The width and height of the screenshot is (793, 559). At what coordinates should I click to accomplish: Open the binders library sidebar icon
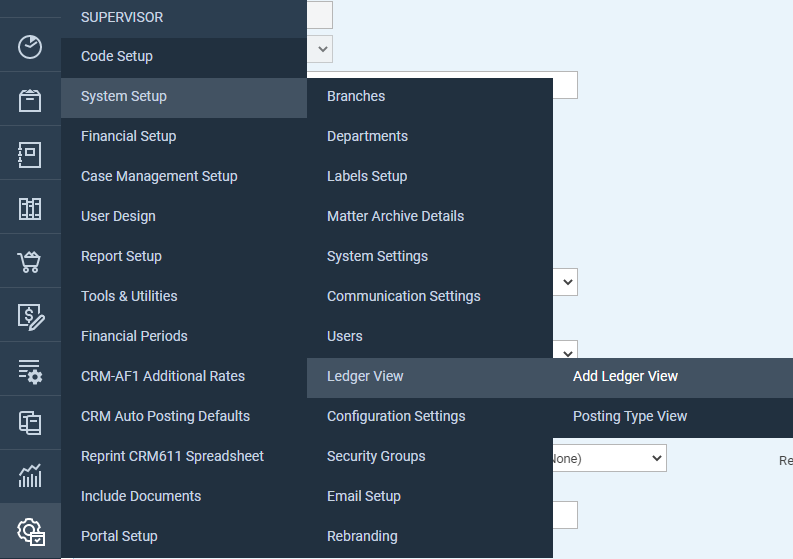click(x=30, y=208)
